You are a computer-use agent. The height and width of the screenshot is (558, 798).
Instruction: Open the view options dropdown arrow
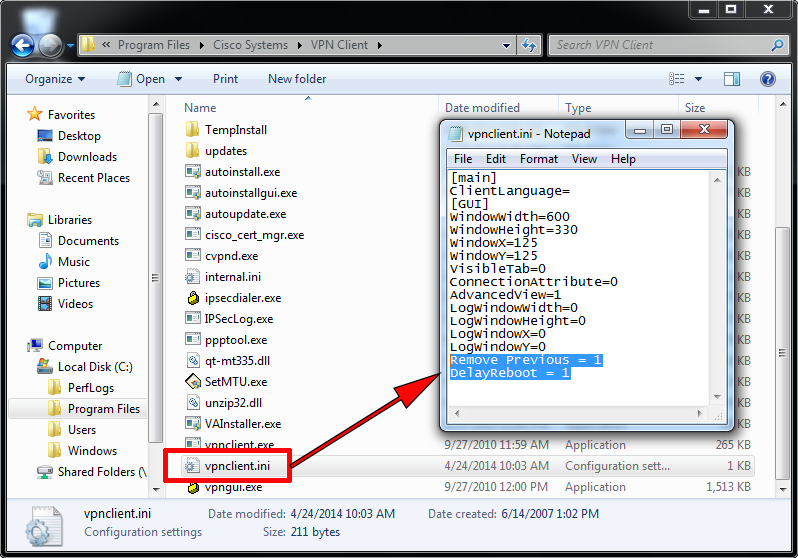(699, 79)
